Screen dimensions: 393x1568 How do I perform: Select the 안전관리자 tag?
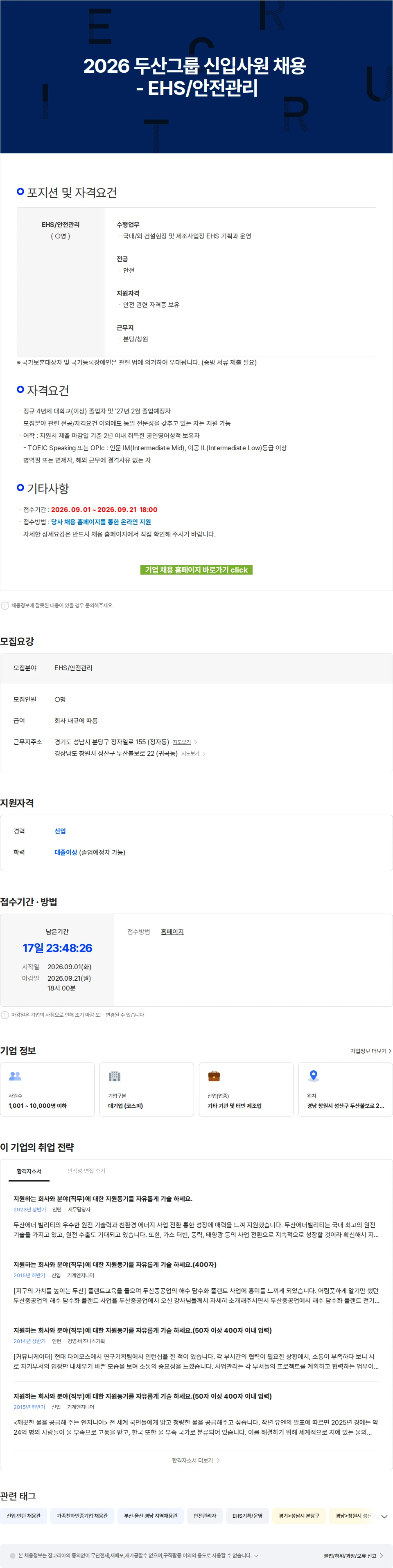click(205, 1516)
